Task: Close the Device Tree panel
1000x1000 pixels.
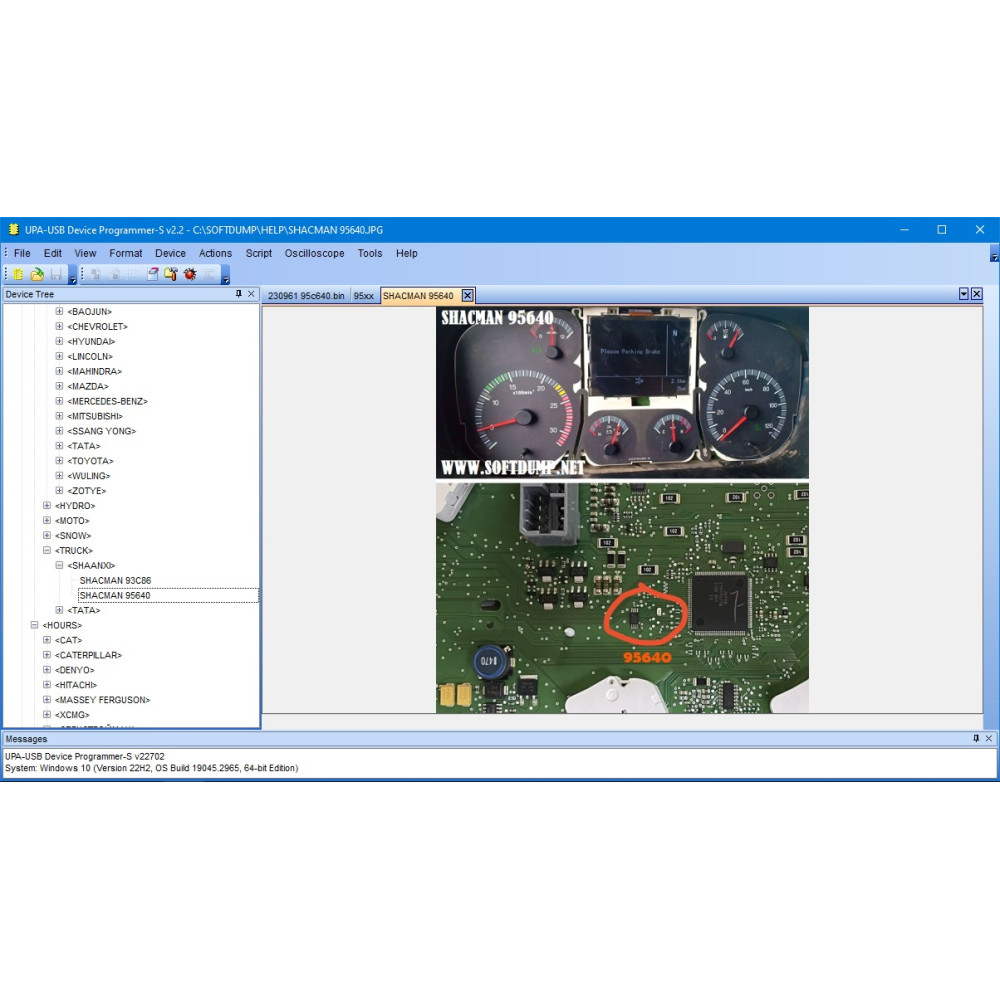Action: click(x=251, y=294)
